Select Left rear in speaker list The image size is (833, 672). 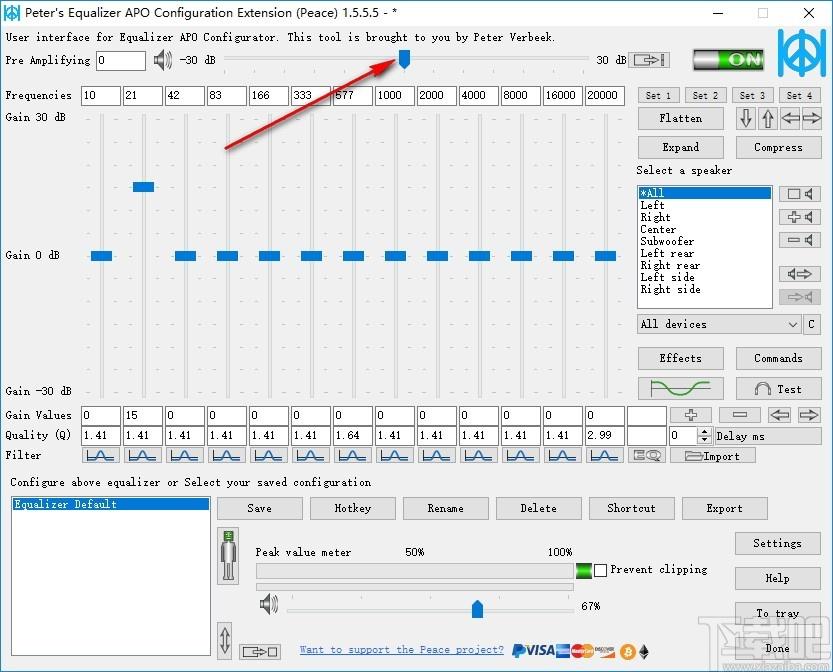click(704, 253)
